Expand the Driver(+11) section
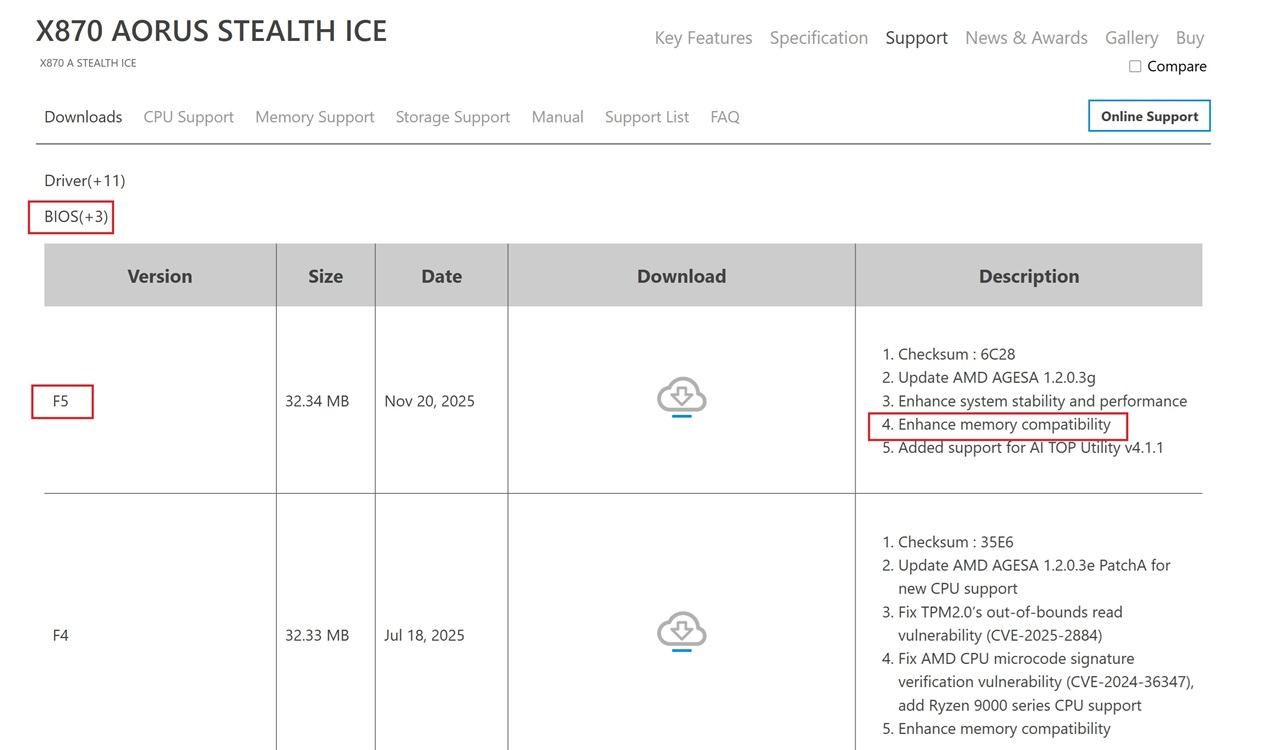The height and width of the screenshot is (750, 1280). (x=85, y=181)
